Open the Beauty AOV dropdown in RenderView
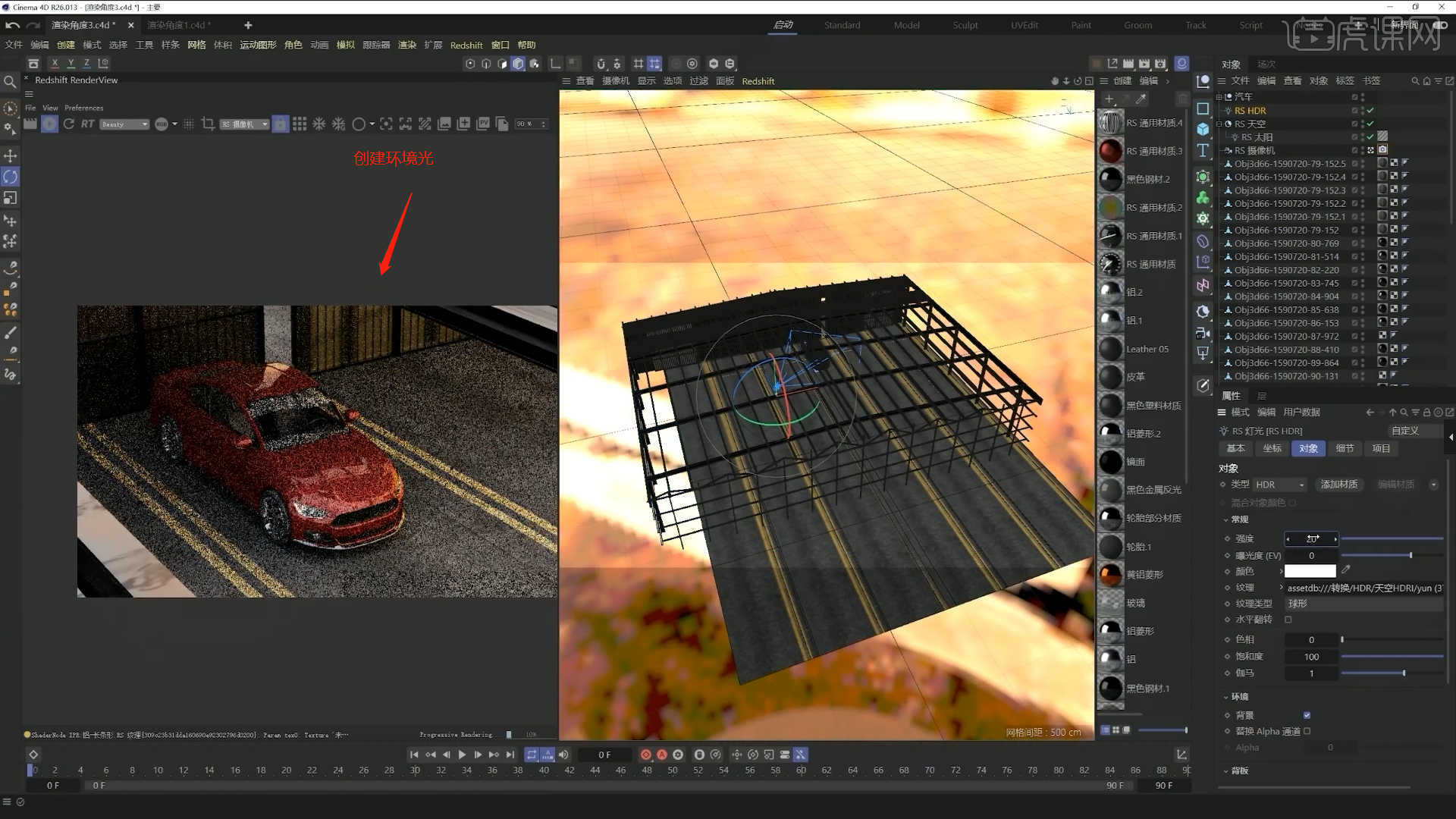Image resolution: width=1456 pixels, height=819 pixels. [124, 124]
